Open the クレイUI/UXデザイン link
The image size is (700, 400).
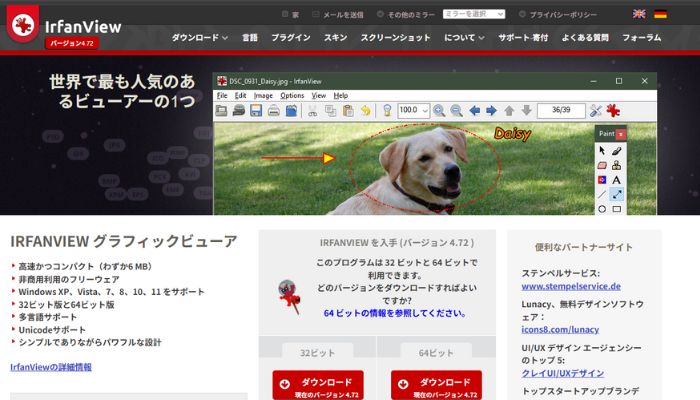[x=563, y=373]
